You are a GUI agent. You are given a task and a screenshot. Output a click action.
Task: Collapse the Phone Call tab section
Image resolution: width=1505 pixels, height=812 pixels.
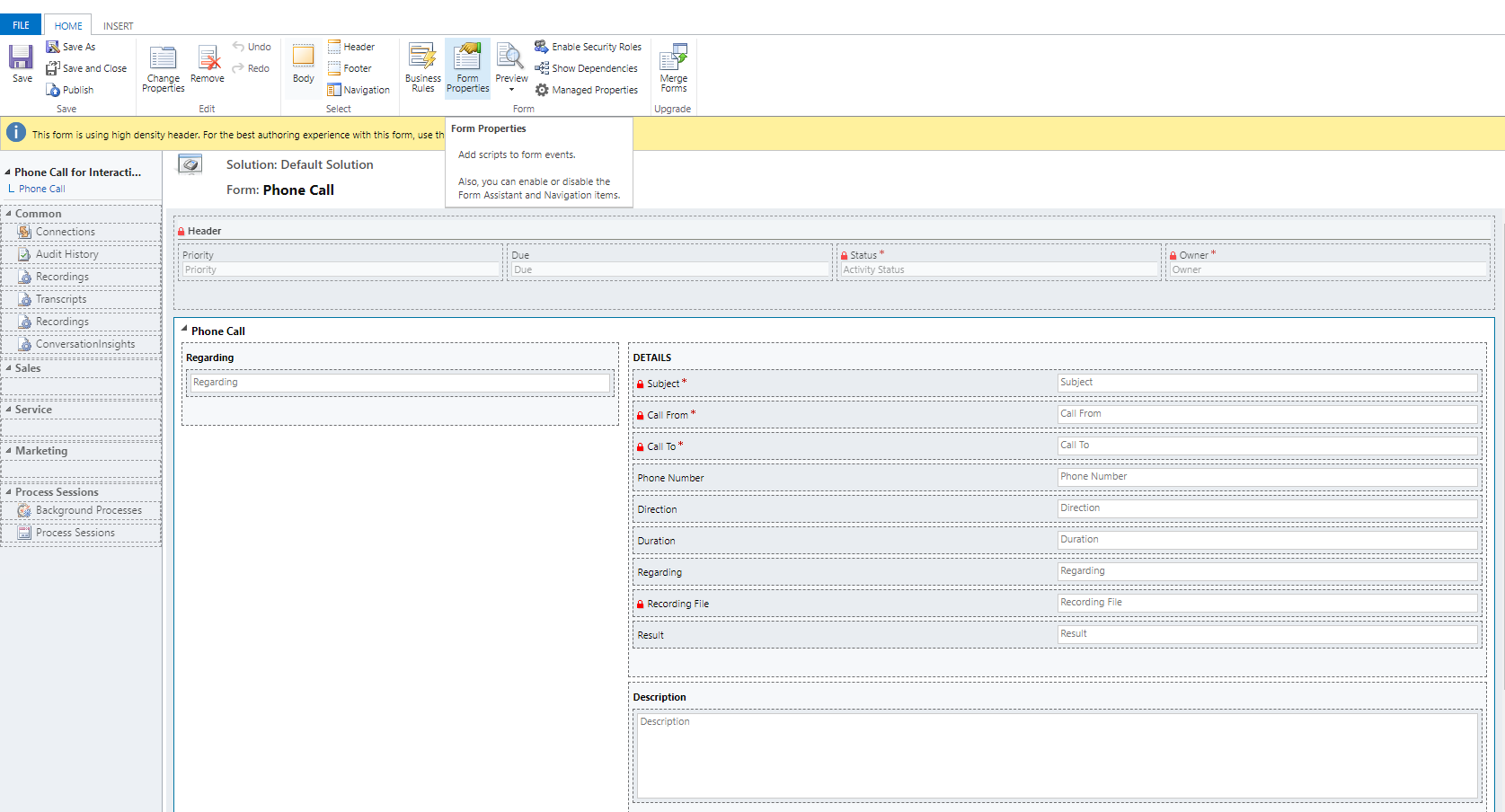[x=184, y=330]
